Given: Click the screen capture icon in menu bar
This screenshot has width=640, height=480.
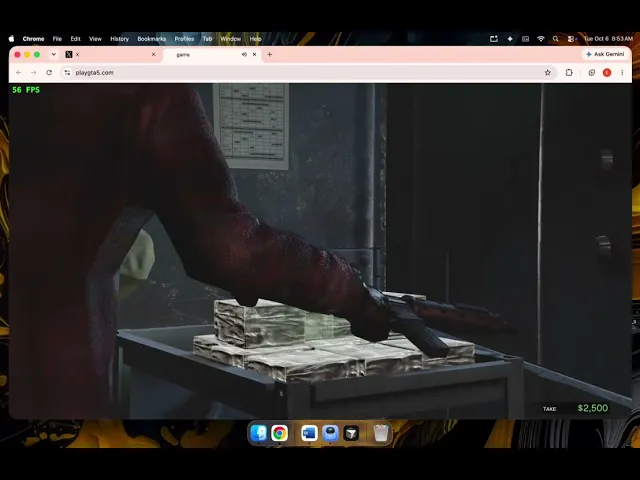Looking at the screenshot, I should 494,39.
